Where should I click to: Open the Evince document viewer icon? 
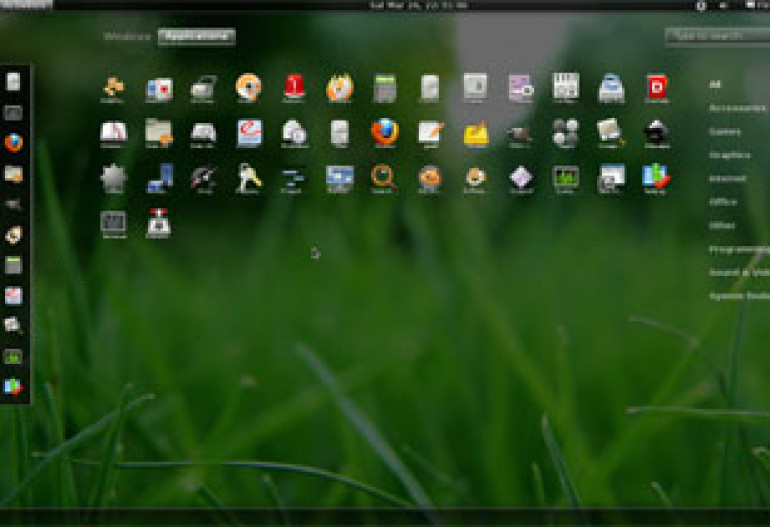pyautogui.click(x=249, y=133)
